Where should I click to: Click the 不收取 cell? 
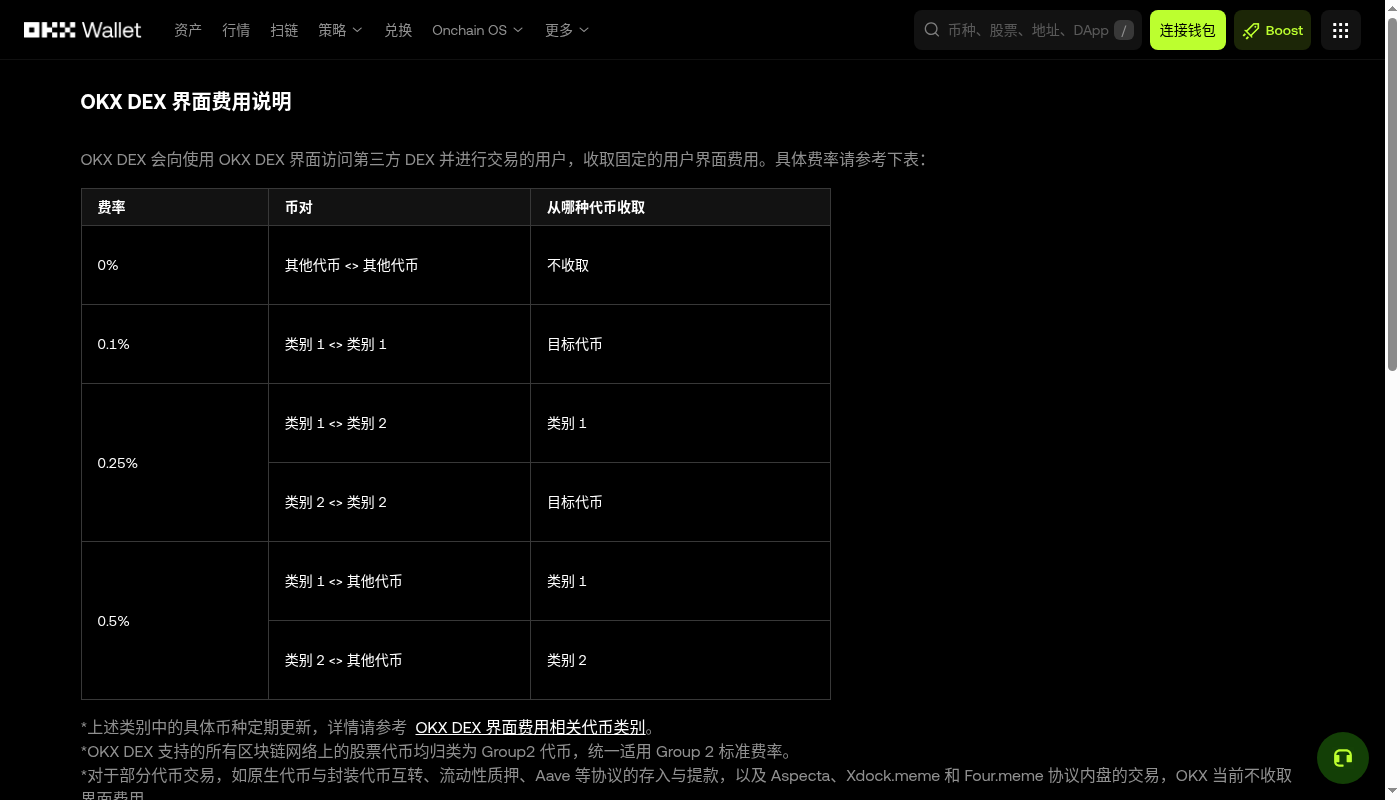681,265
